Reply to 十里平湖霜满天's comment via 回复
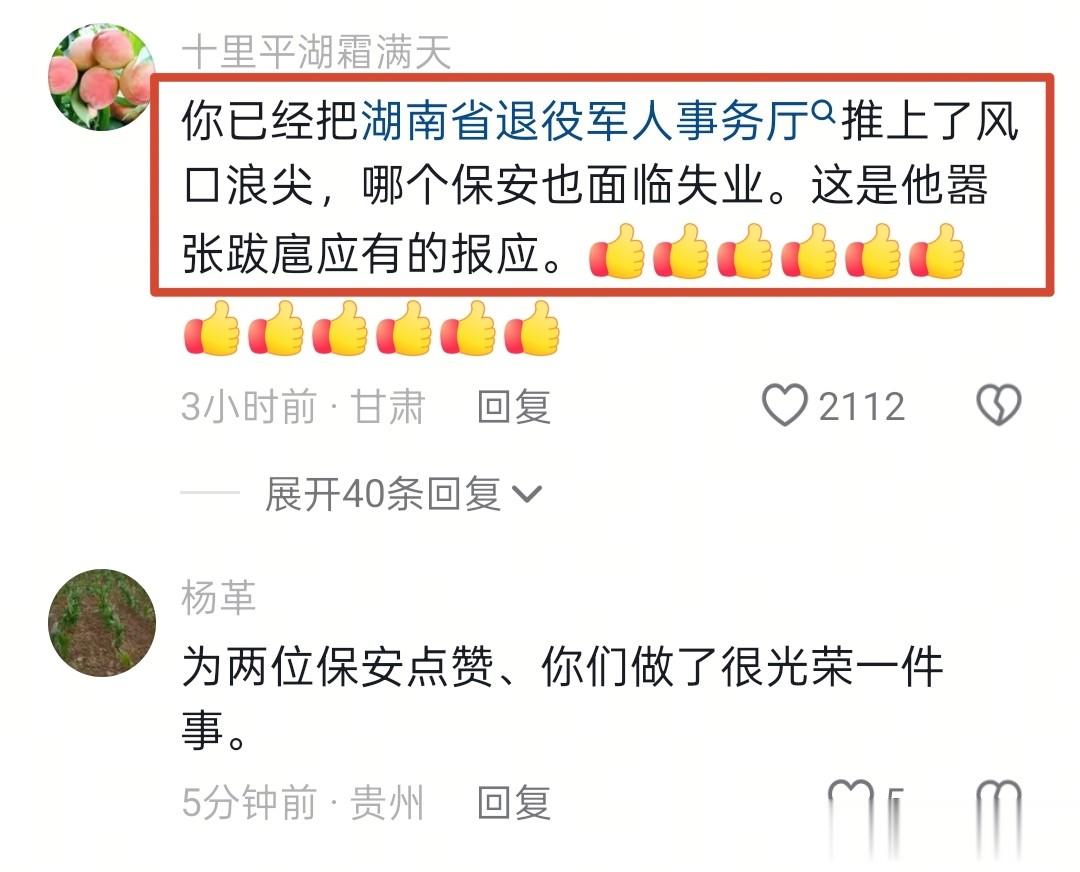The width and height of the screenshot is (1080, 872). [x=515, y=406]
